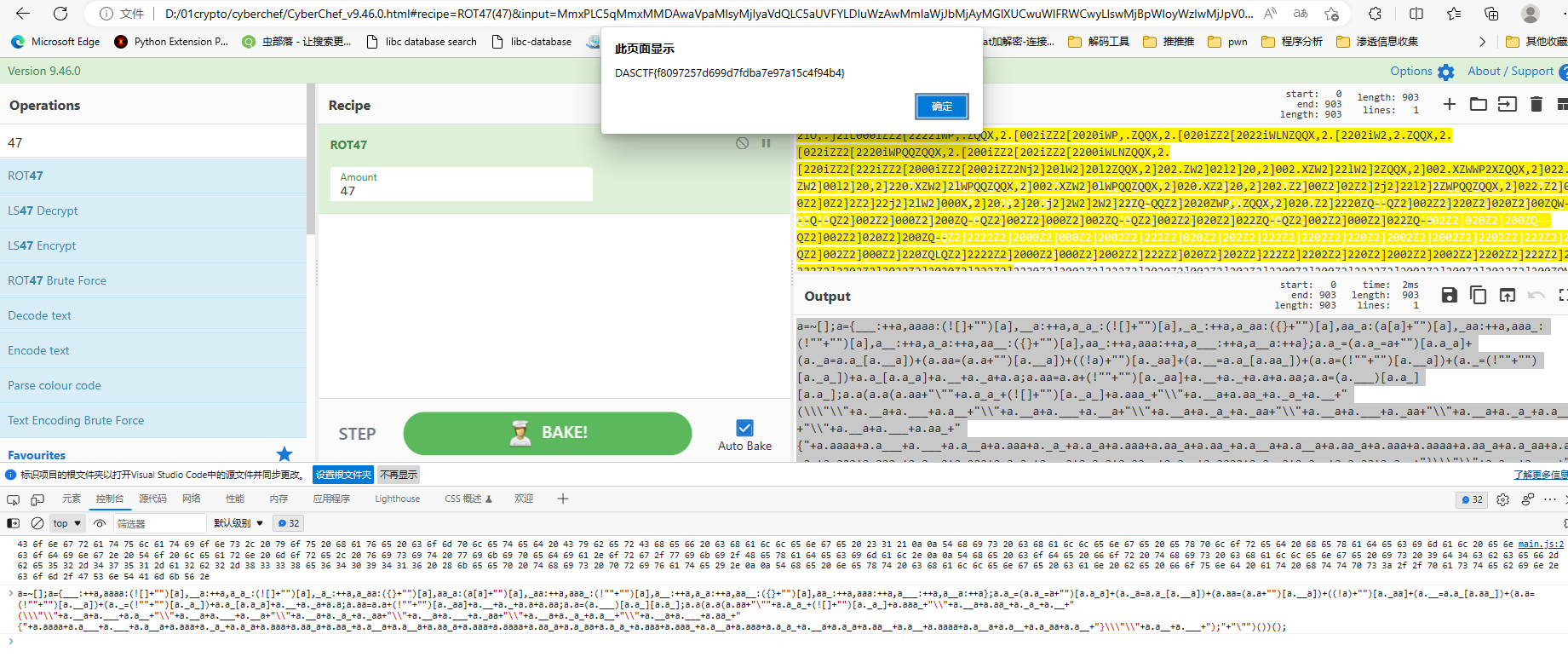Select ROT47 operation in list
The width and height of the screenshot is (1568, 663).
point(153,176)
